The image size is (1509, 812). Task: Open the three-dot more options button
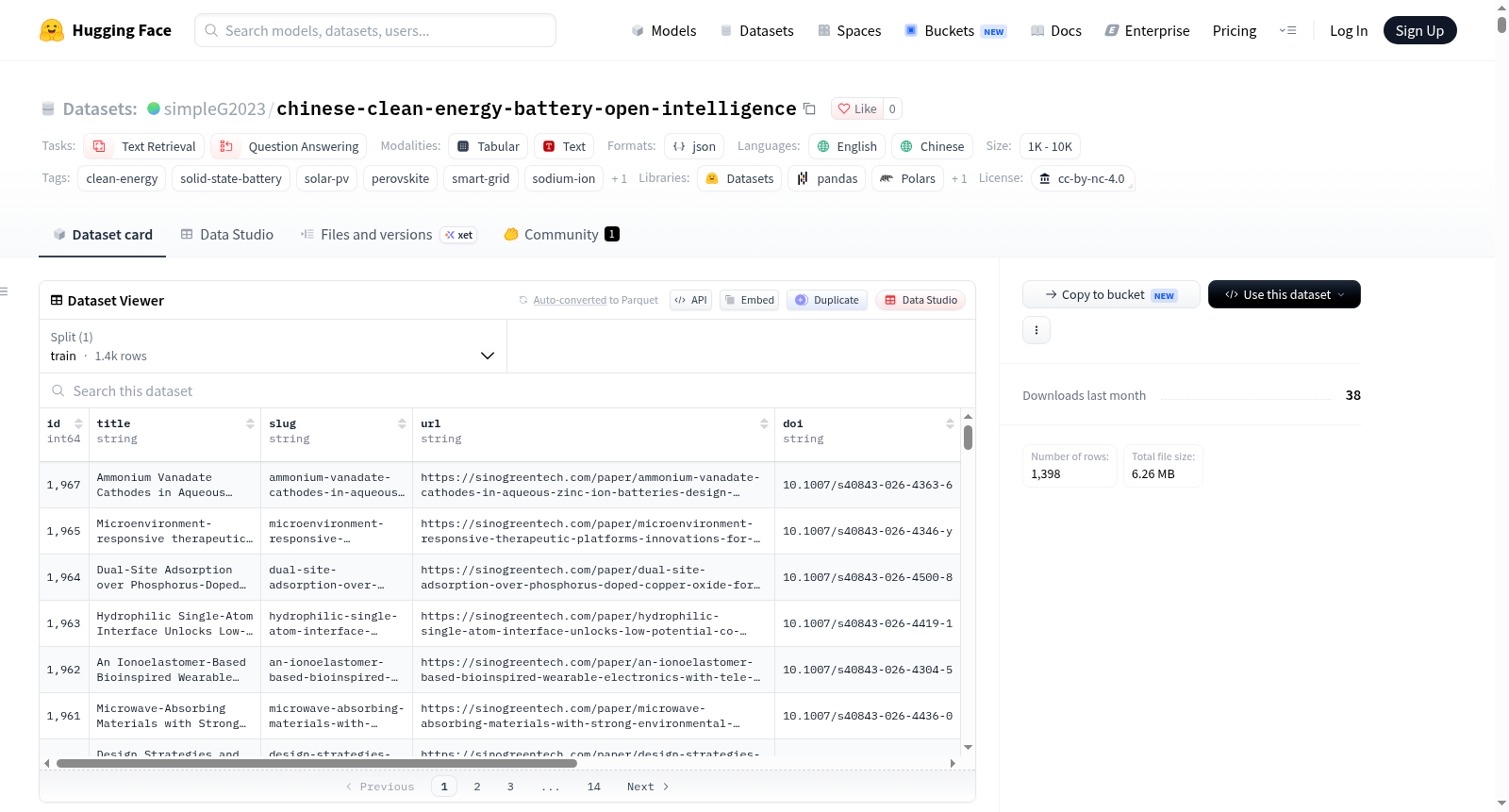click(x=1036, y=330)
